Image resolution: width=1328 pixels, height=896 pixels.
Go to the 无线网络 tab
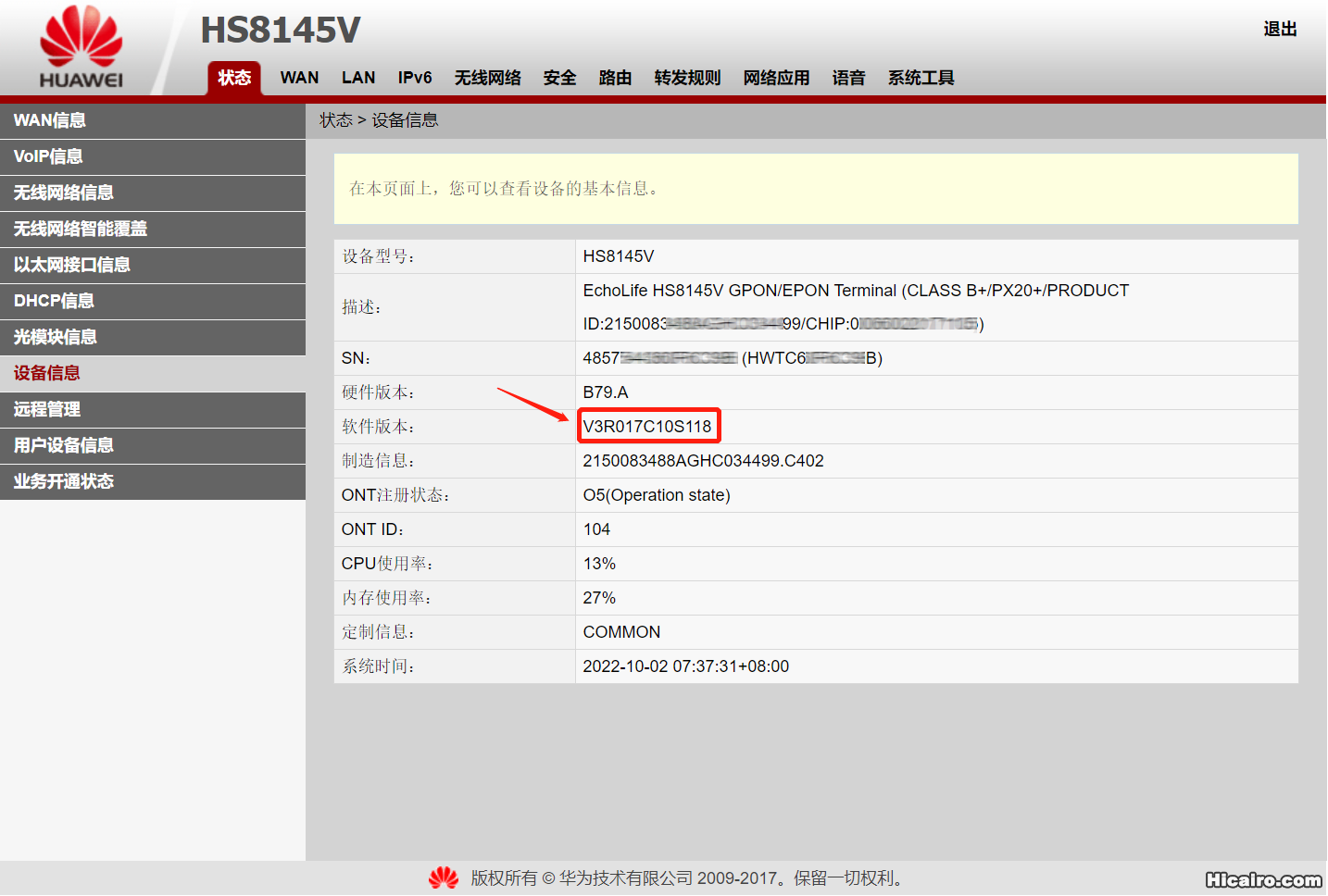point(487,78)
